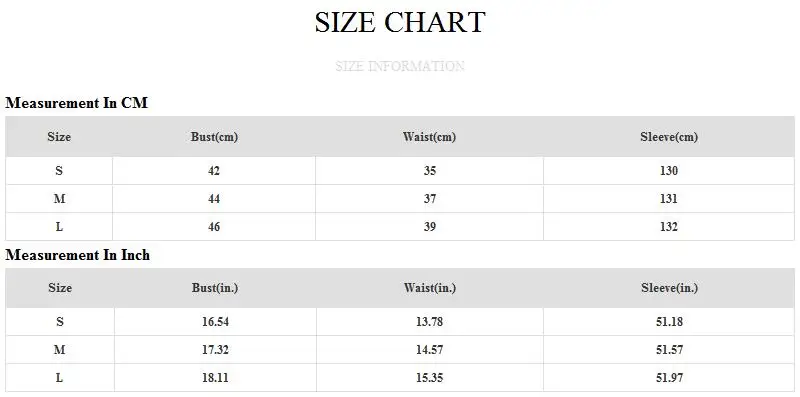Select the 132 sleeve value for size L
This screenshot has height=397, width=800.
(x=669, y=227)
